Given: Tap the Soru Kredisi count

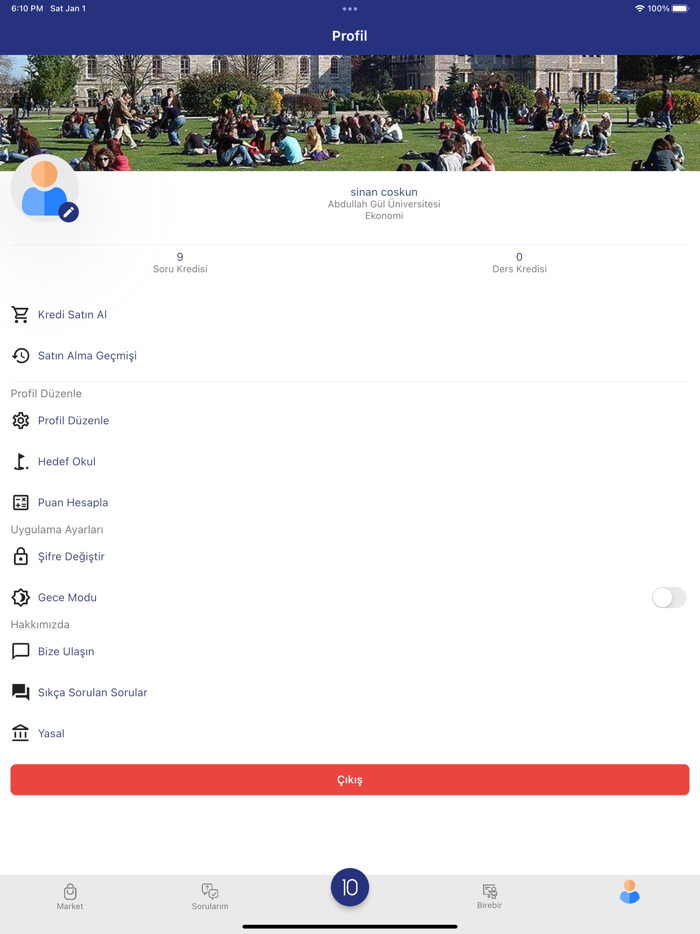Looking at the screenshot, I should [x=180, y=257].
